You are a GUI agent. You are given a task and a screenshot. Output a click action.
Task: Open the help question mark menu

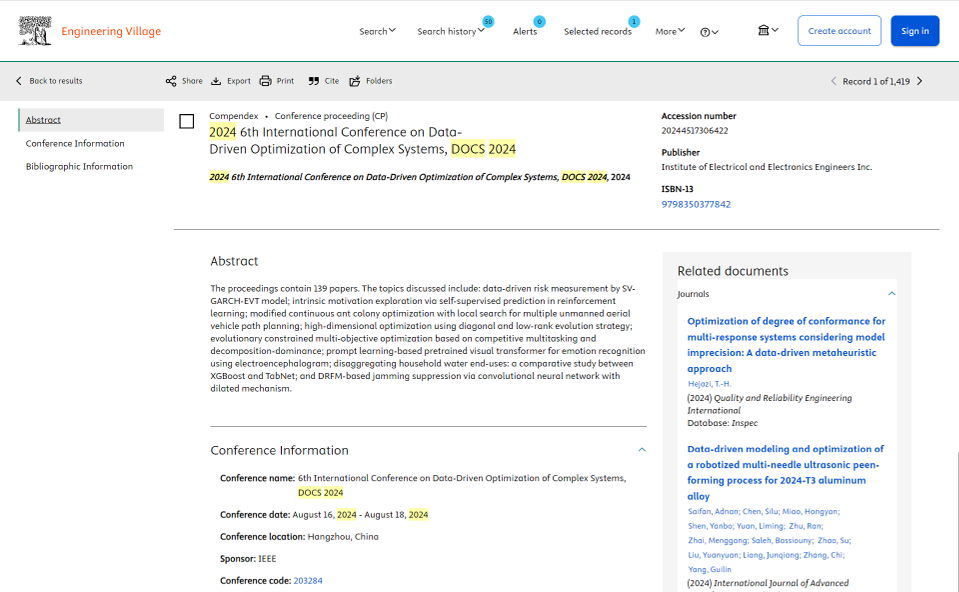(x=709, y=32)
